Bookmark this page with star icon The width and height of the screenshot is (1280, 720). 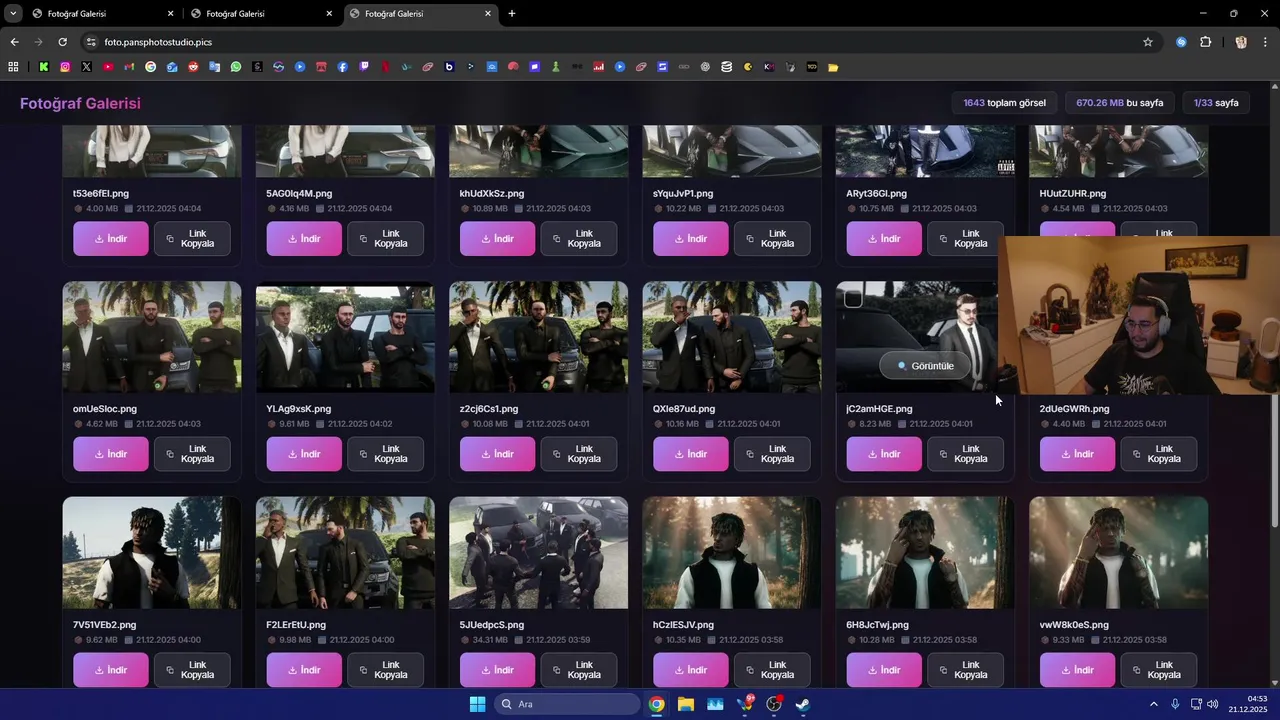[1148, 42]
